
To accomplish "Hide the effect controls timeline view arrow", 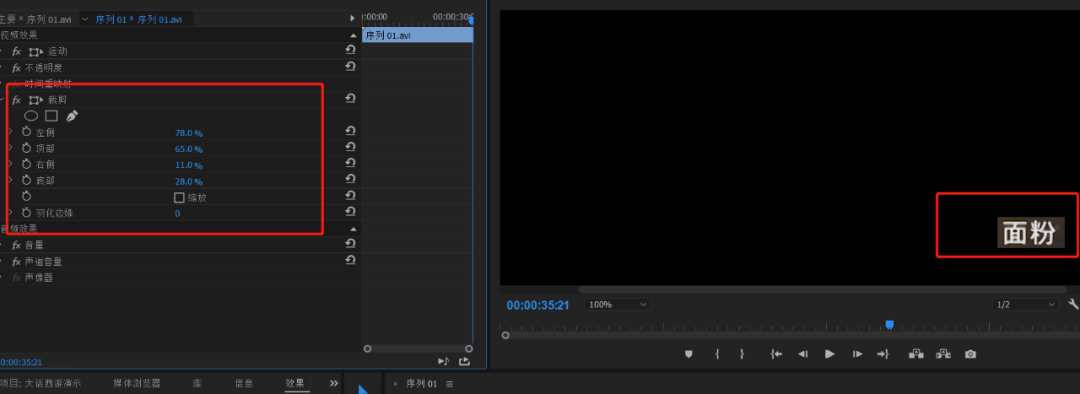I will 353,18.
